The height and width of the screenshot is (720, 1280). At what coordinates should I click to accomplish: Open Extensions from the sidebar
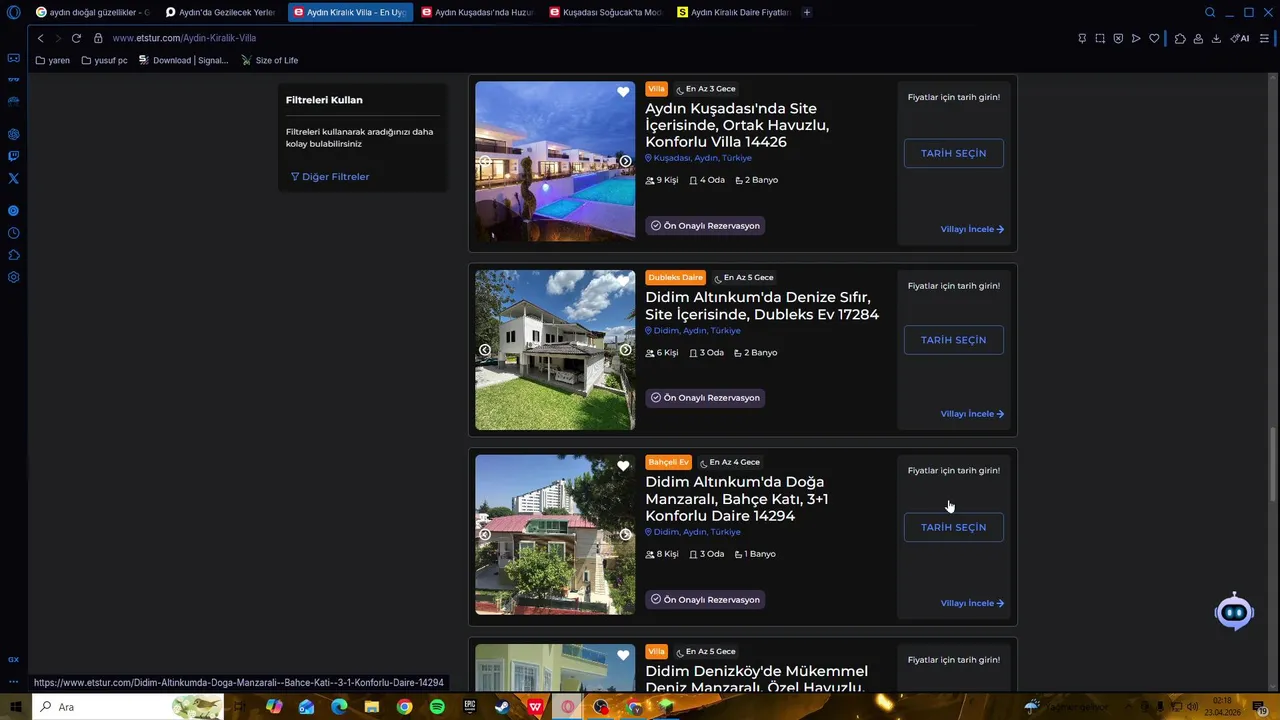click(x=13, y=255)
